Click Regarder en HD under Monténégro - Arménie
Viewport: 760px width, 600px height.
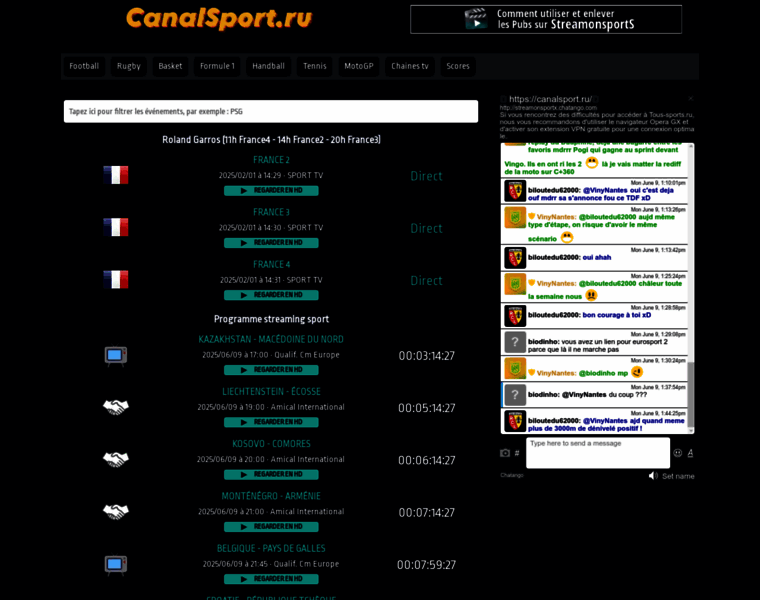271,527
